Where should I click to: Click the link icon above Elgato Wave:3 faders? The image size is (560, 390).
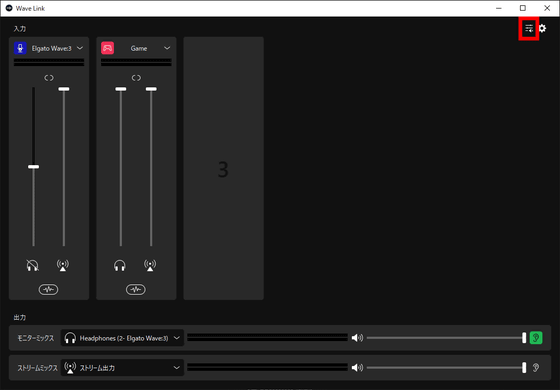[49, 78]
